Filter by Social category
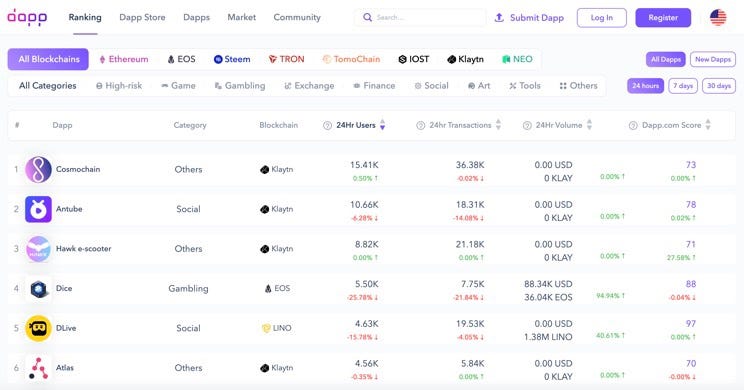The image size is (744, 390). pos(431,86)
